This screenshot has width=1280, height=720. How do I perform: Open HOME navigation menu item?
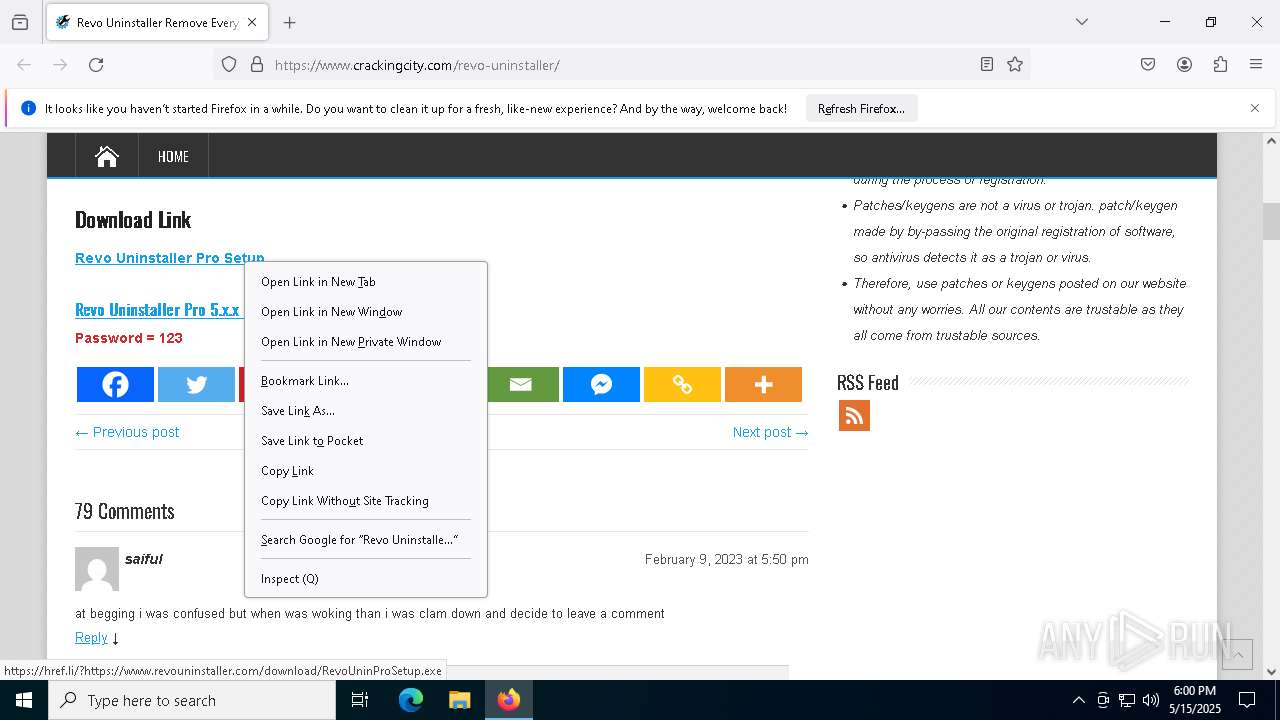point(173,156)
